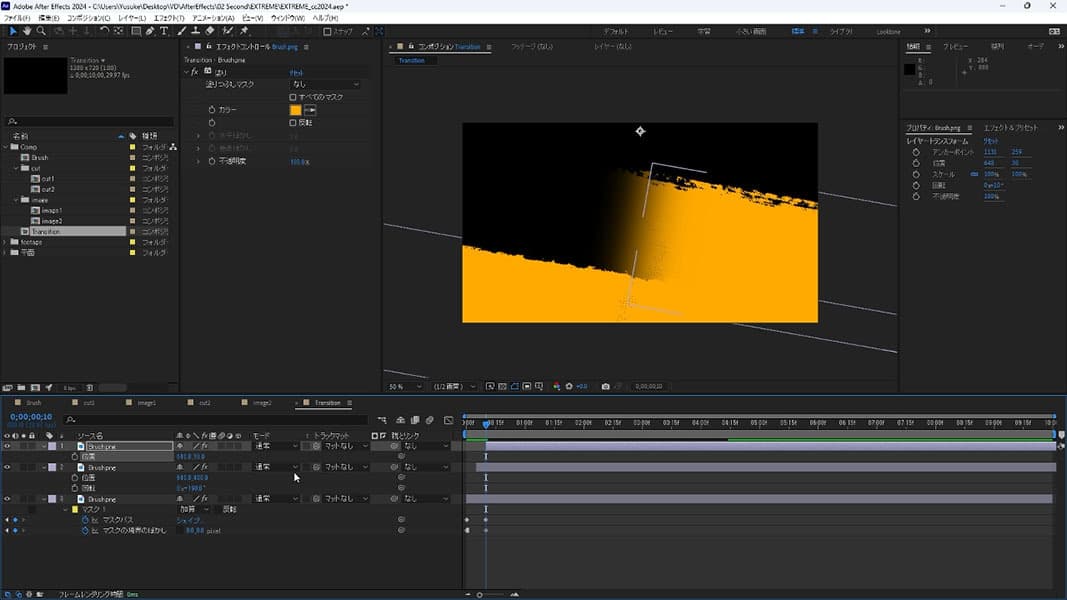
Task: Select the Zoom magnifier tool
Action: 41,31
